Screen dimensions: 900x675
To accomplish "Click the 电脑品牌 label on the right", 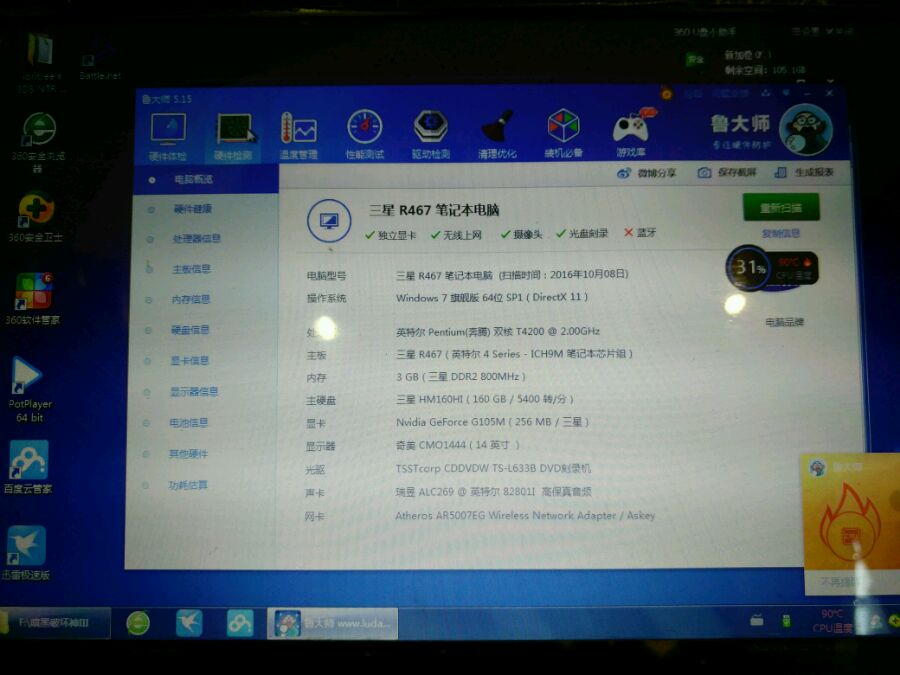I will click(x=785, y=322).
